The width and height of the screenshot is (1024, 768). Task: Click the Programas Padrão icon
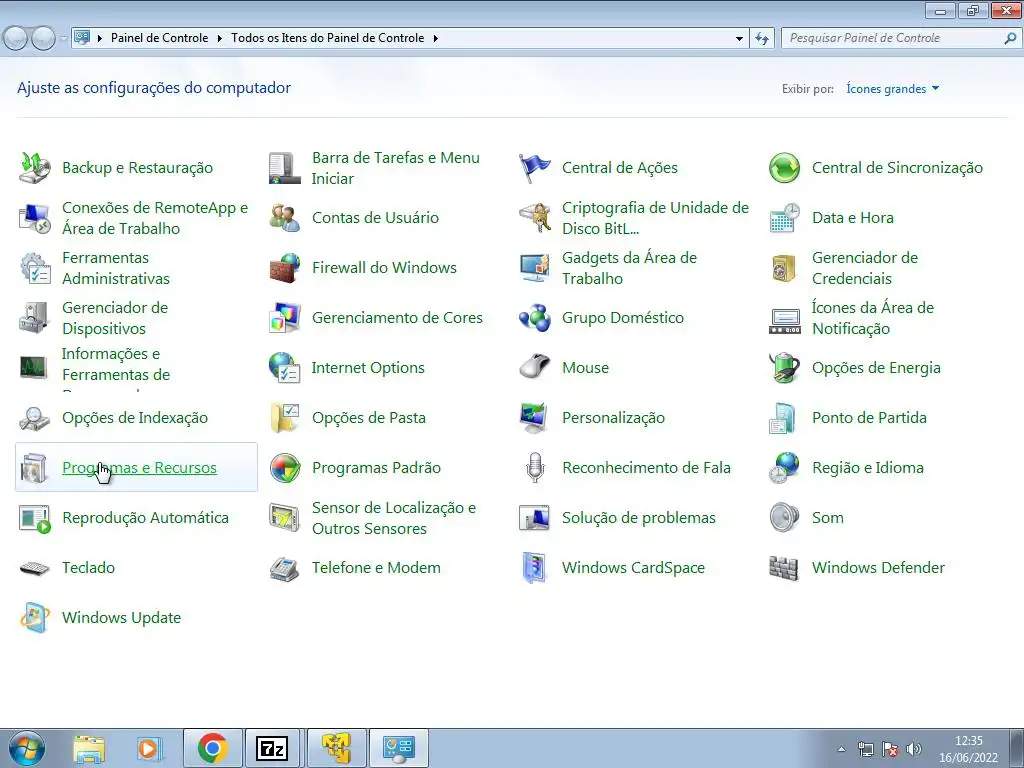[x=284, y=468]
